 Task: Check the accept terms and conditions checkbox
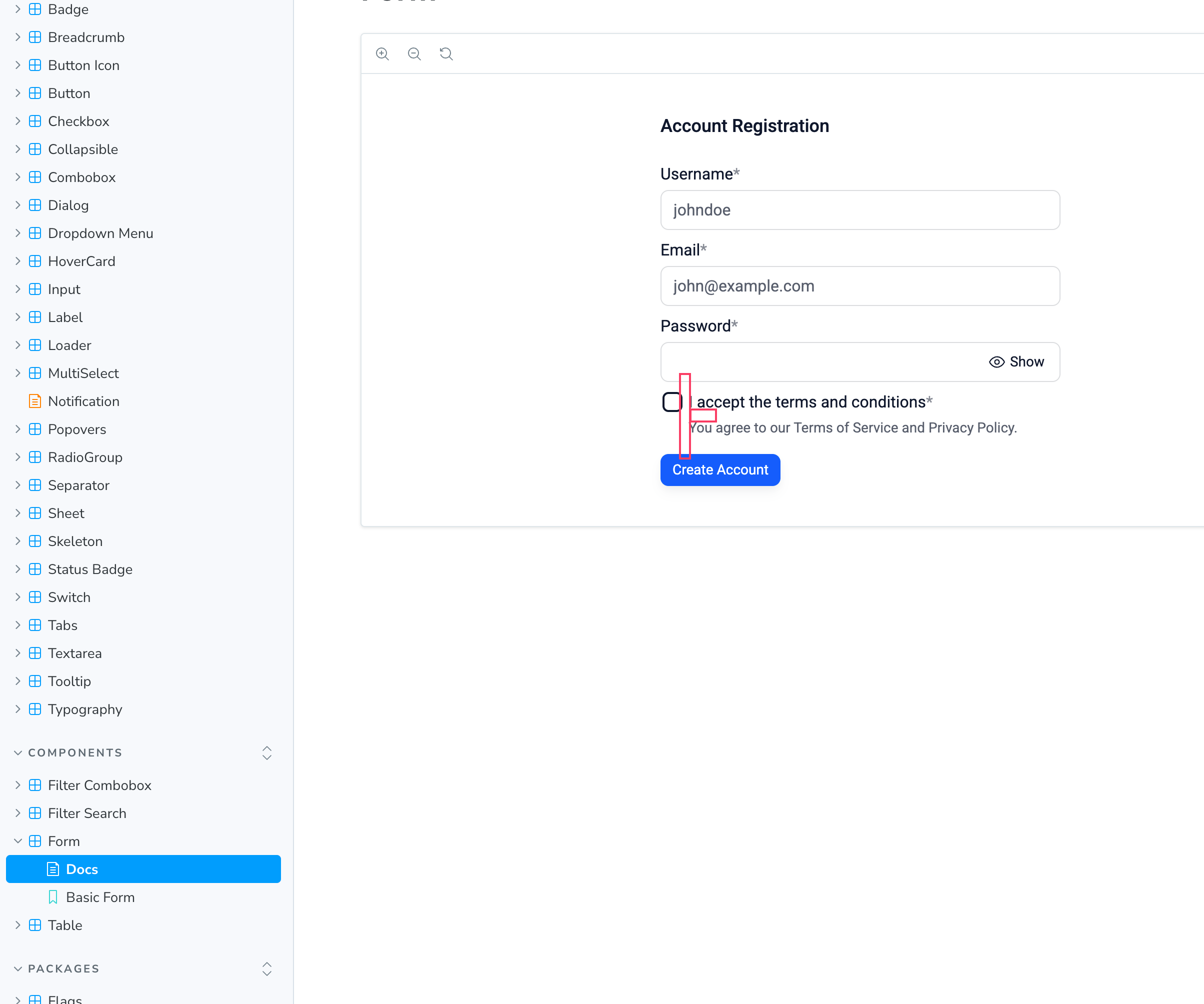click(x=672, y=402)
